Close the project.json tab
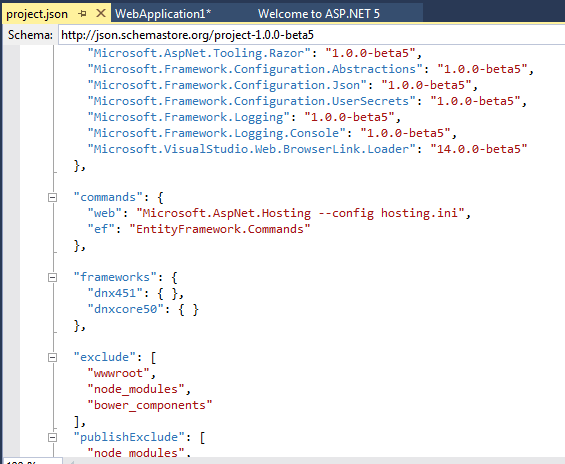Viewport: 565px width, 464px height. tap(101, 13)
